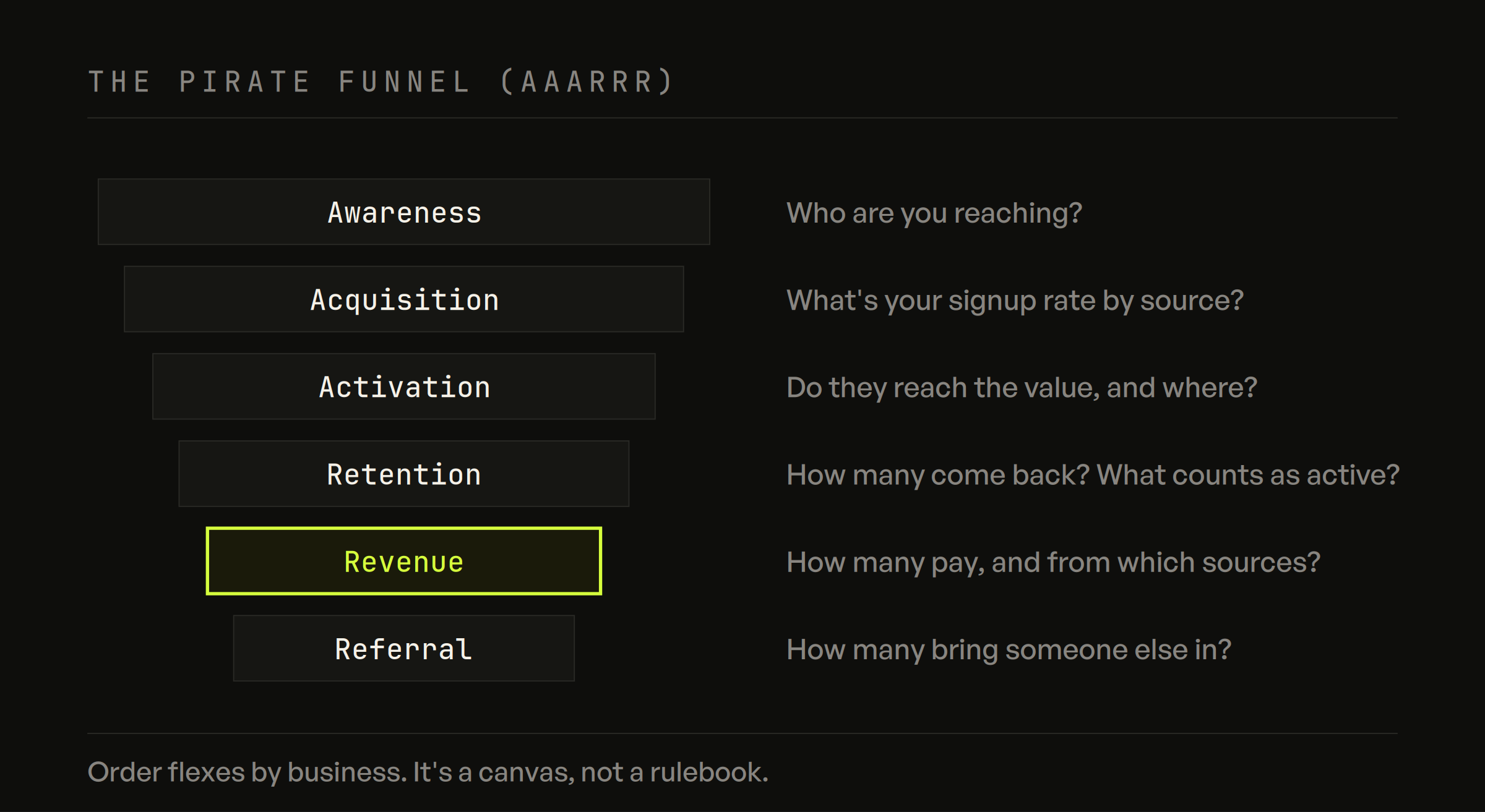Click the word 'Referral' label

pos(404,649)
